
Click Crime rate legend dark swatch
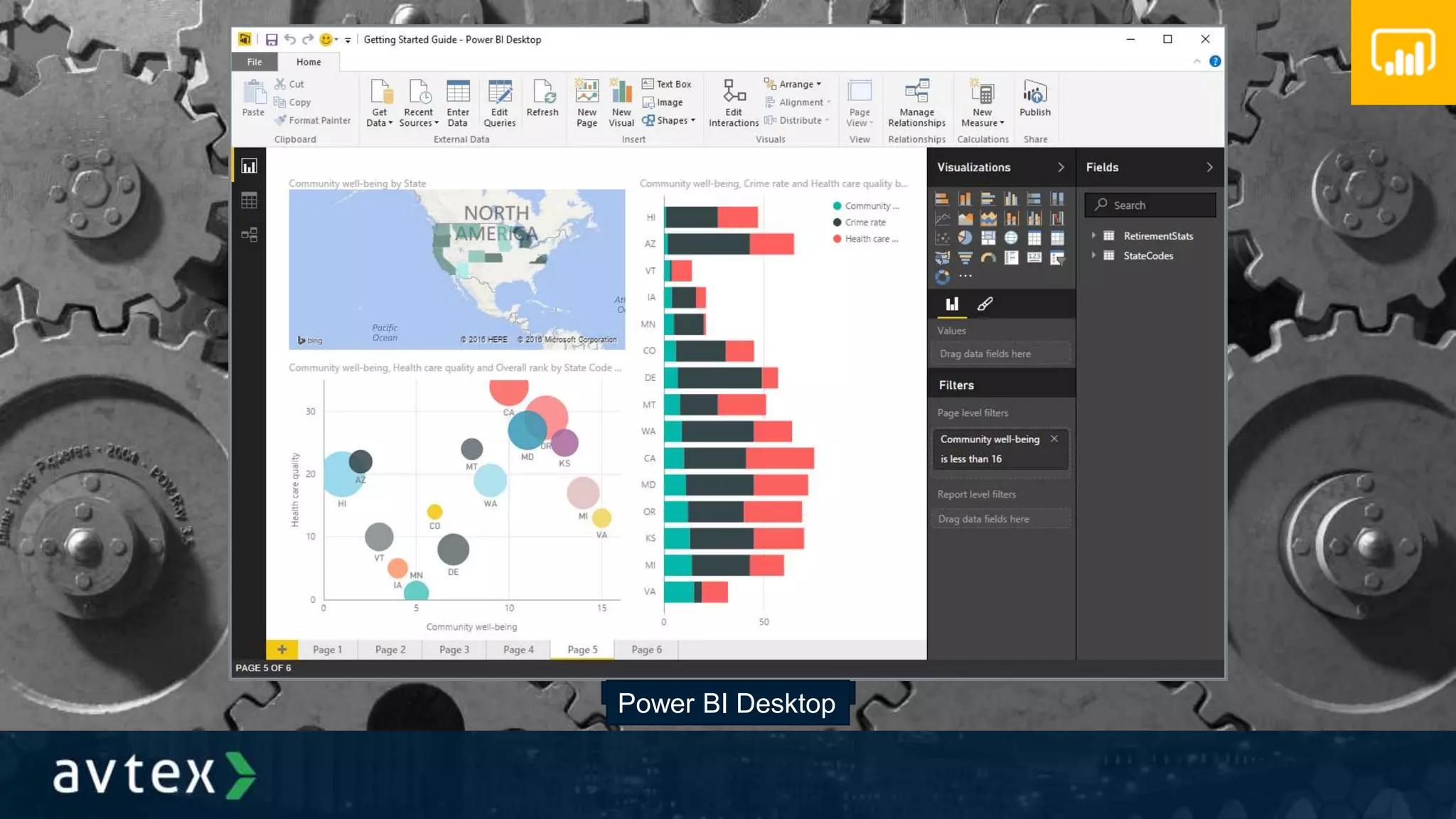(x=837, y=223)
